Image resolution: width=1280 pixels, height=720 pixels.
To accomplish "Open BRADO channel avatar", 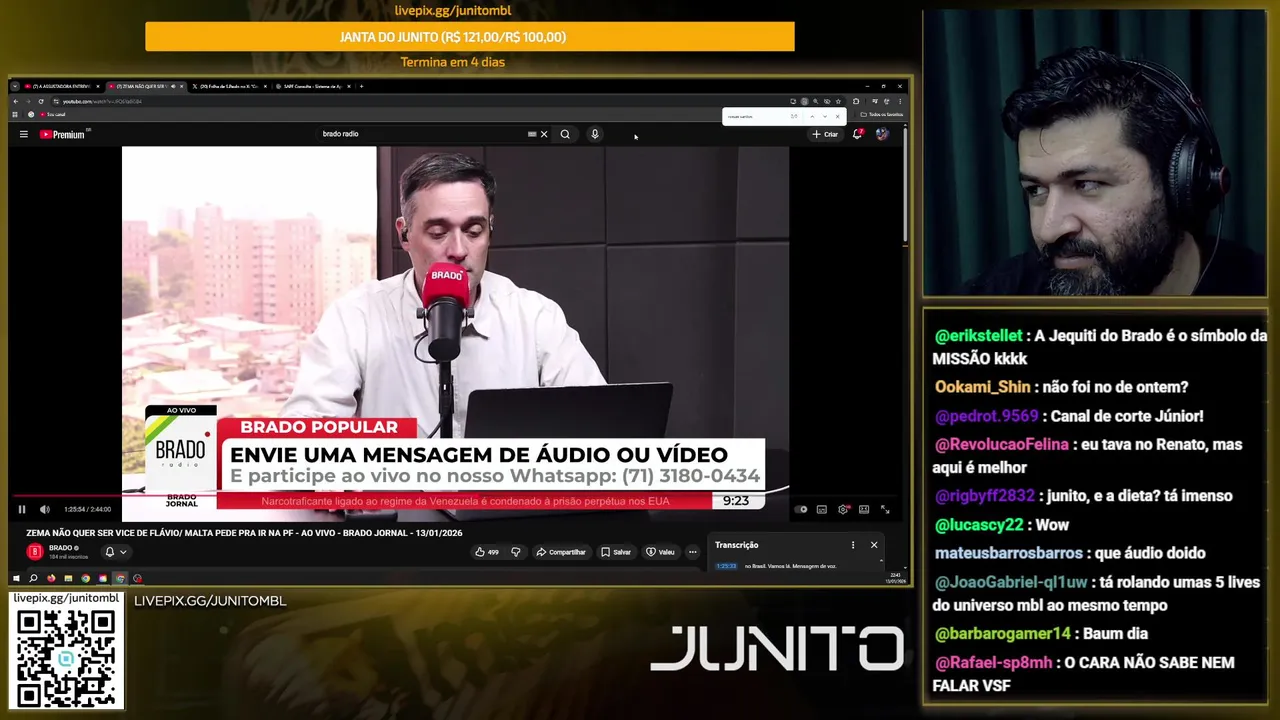I will coord(35,551).
